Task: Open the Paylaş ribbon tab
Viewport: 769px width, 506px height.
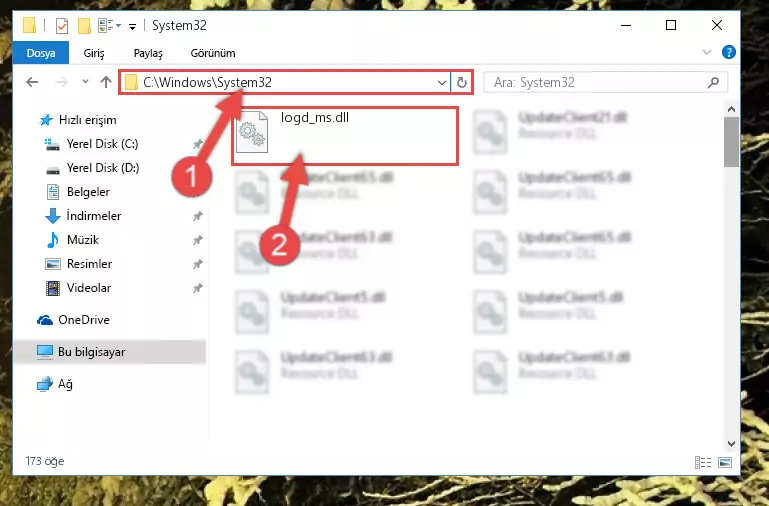Action: [148, 53]
